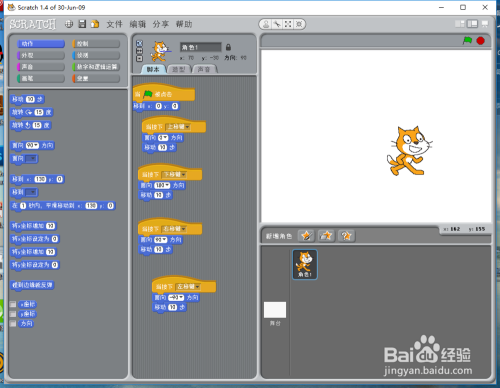The width and height of the screenshot is (500, 388).
Task: Open 上移键 key dropdown in script
Action: point(178,127)
